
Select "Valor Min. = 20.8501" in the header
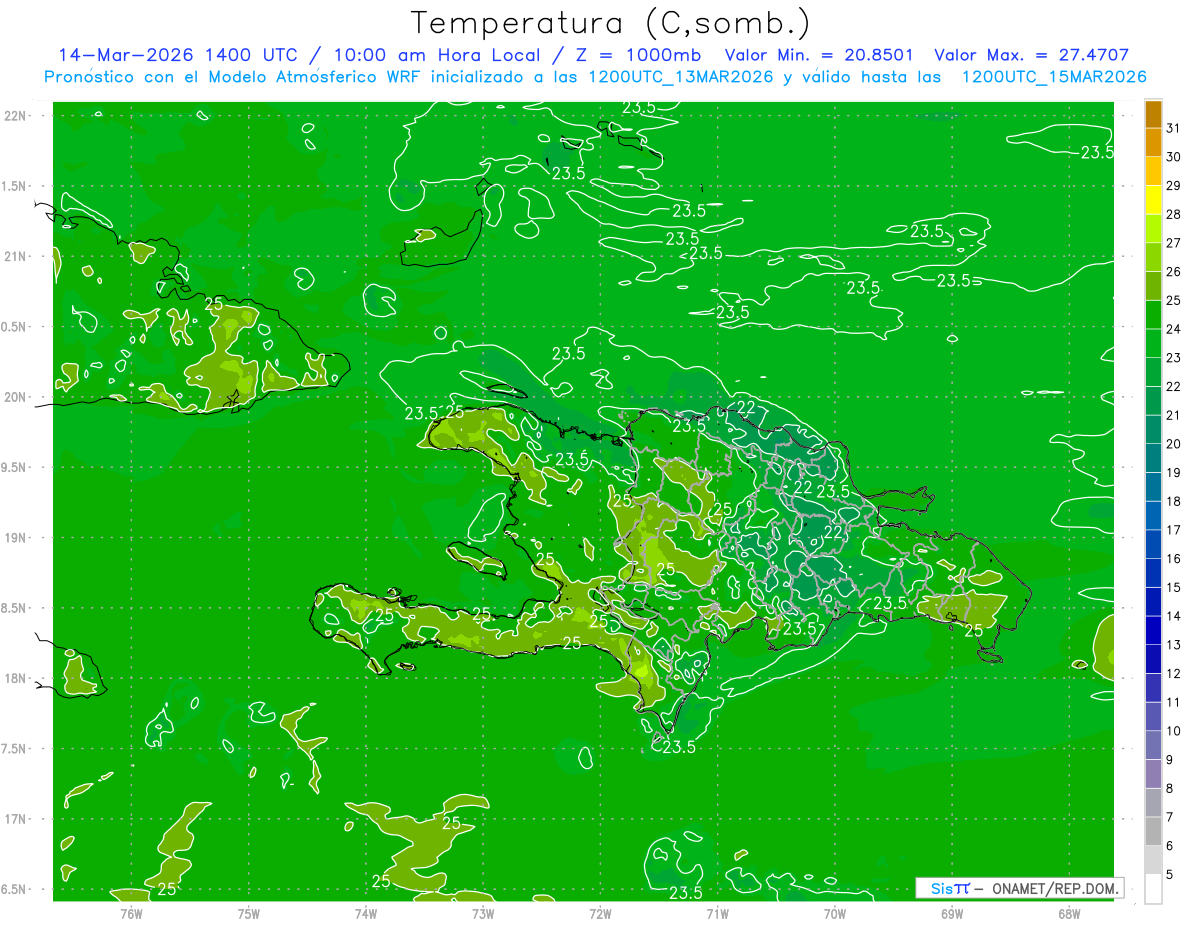[x=820, y=54]
